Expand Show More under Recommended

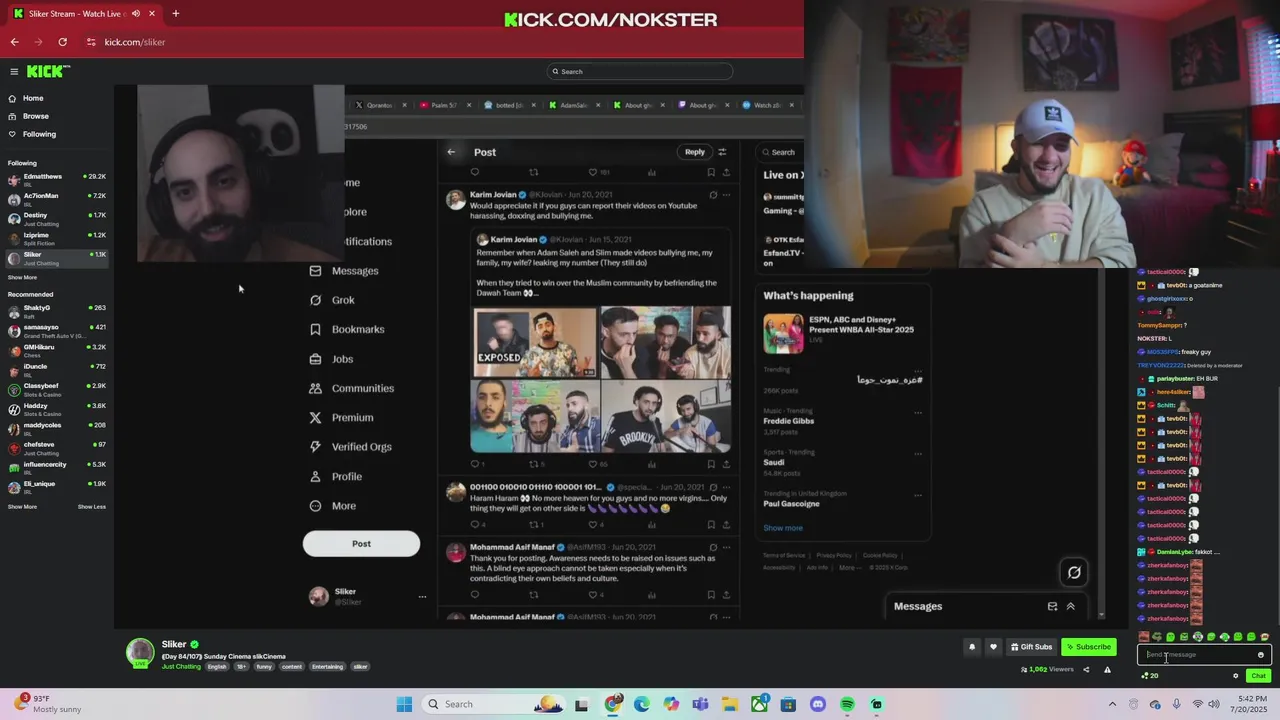pyautogui.click(x=22, y=507)
